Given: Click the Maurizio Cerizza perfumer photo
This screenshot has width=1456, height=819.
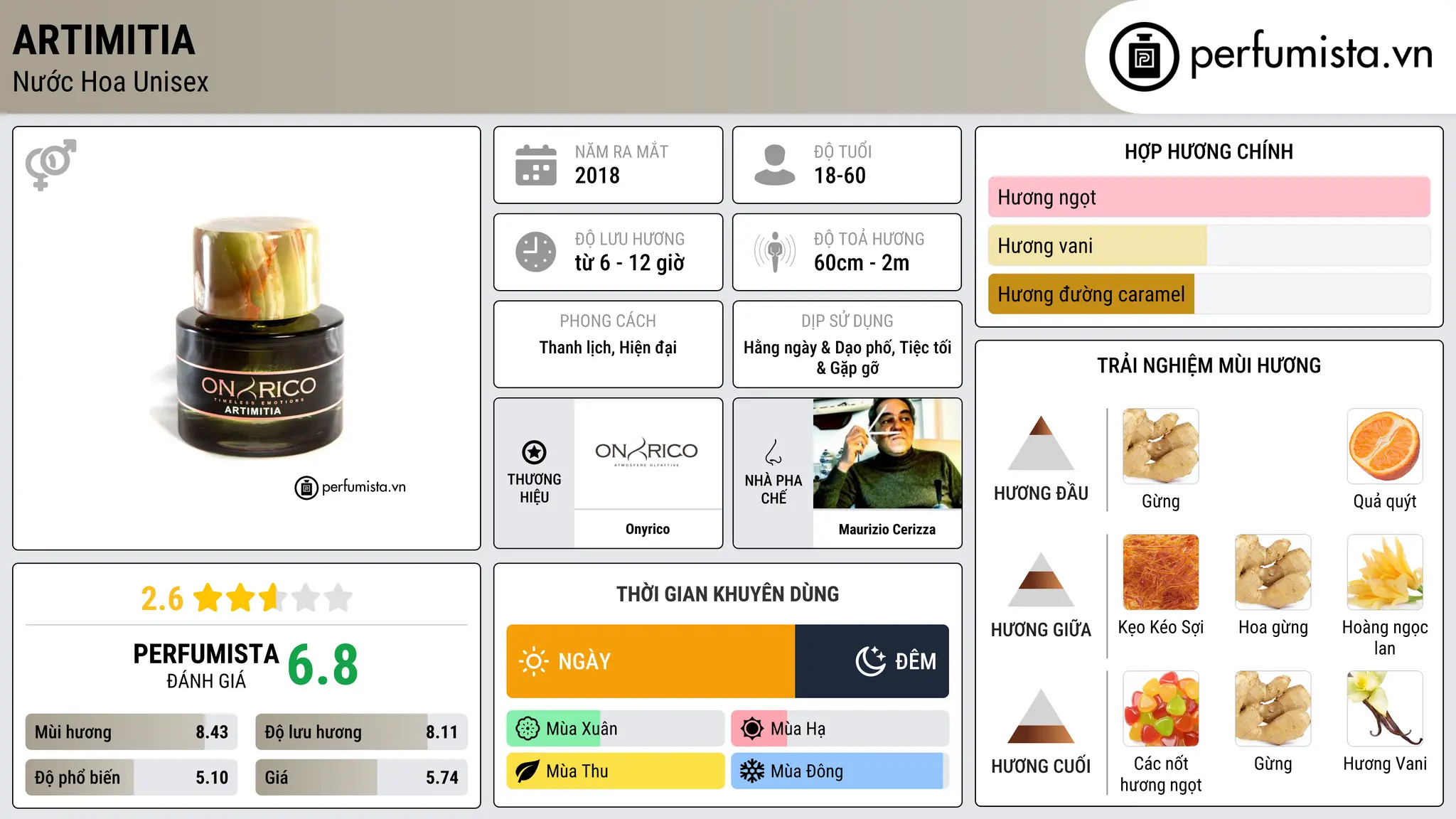Looking at the screenshot, I should pyautogui.click(x=887, y=454).
